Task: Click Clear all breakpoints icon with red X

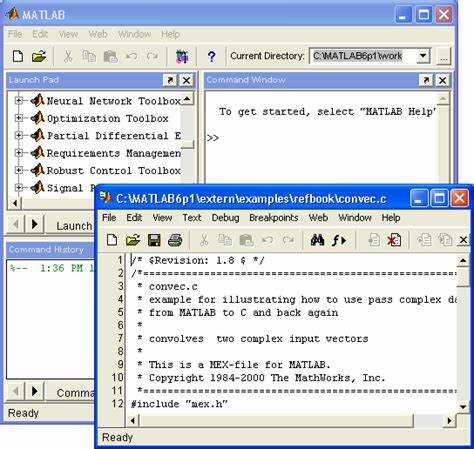Action: pos(394,240)
